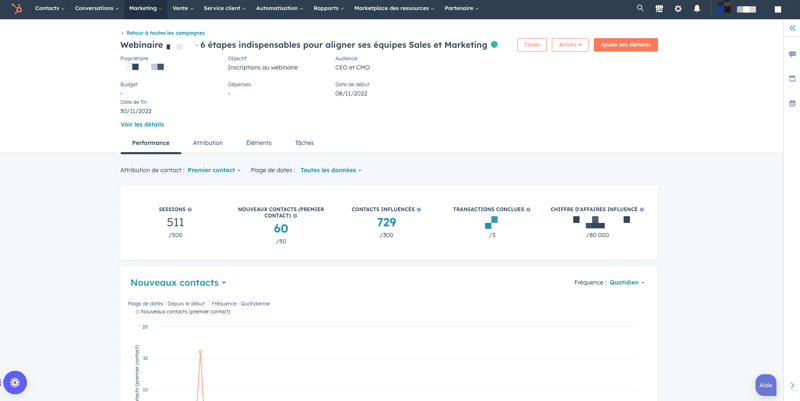Click the Contacts influencés info icon

click(419, 210)
